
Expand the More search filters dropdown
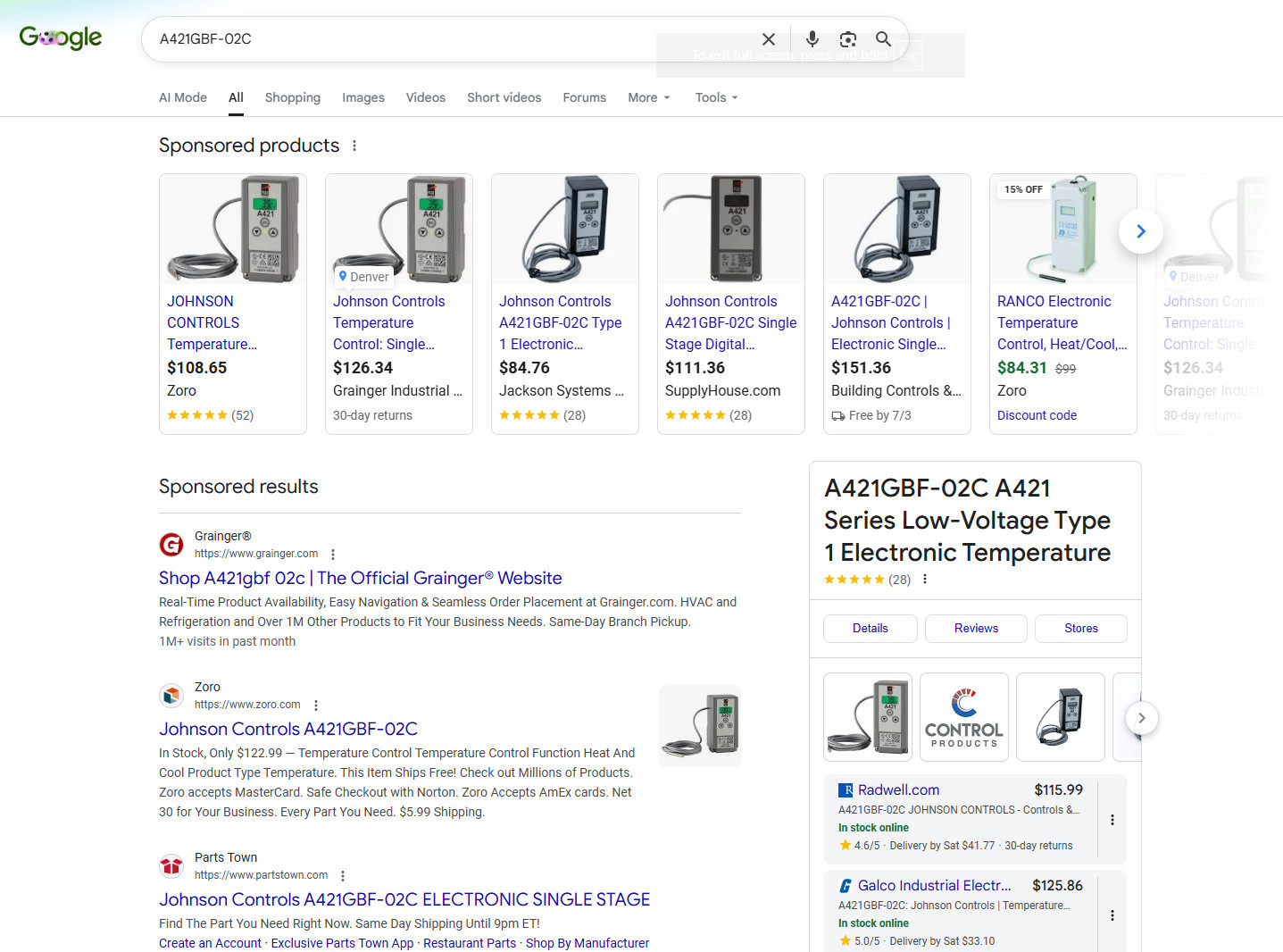pyautogui.click(x=649, y=97)
